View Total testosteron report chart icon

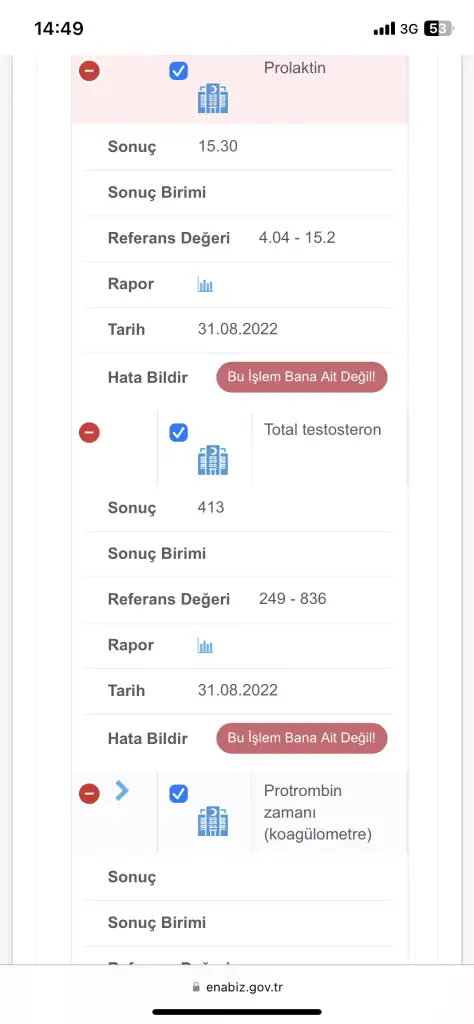[205, 646]
